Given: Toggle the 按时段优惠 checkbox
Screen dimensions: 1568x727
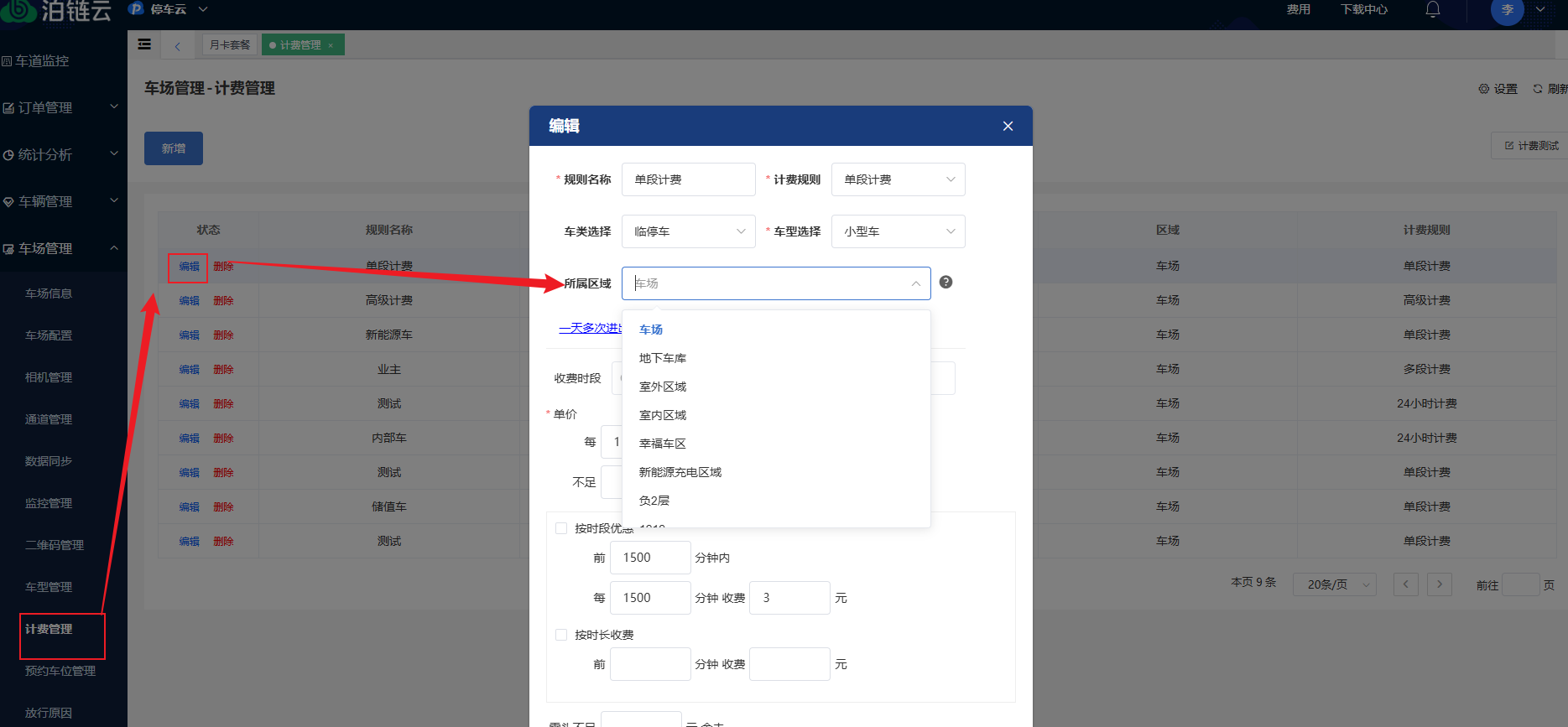Looking at the screenshot, I should [x=561, y=528].
